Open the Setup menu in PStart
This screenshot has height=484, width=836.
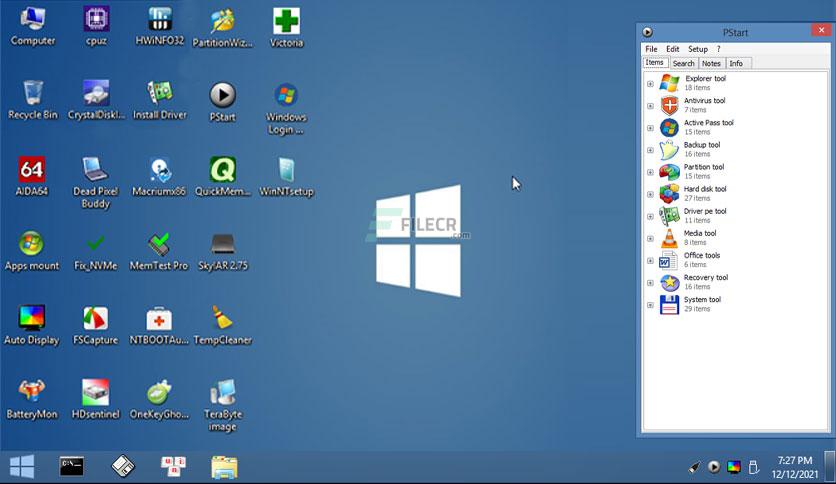tap(697, 49)
